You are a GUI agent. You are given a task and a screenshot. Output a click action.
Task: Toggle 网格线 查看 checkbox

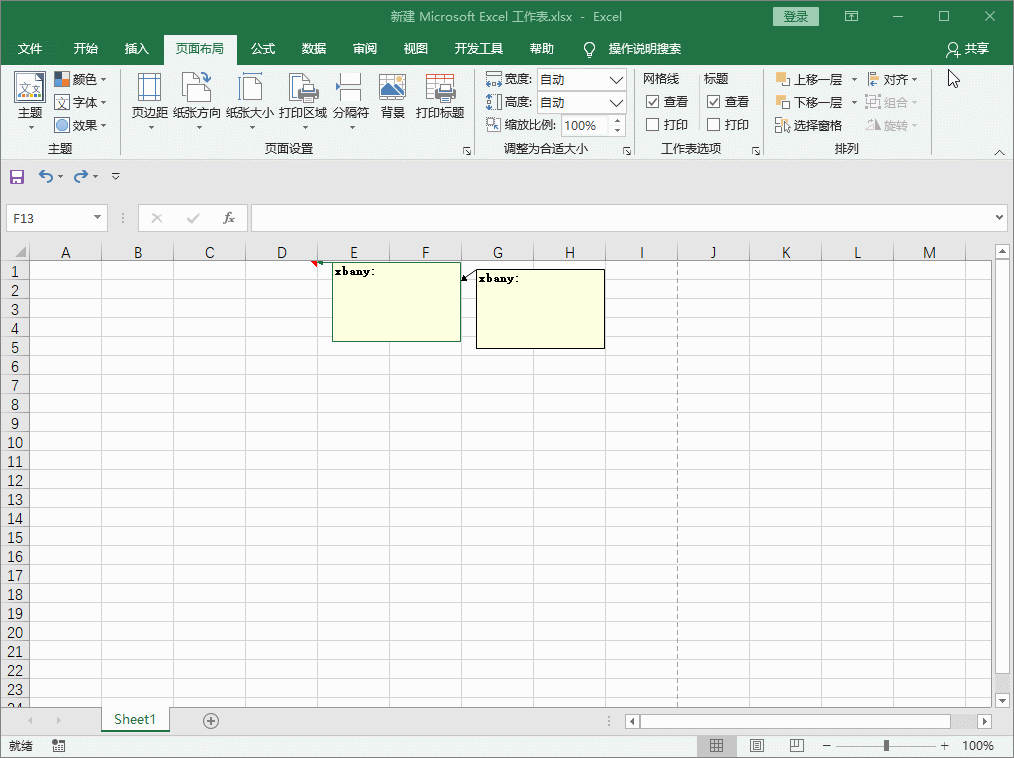[x=653, y=102]
